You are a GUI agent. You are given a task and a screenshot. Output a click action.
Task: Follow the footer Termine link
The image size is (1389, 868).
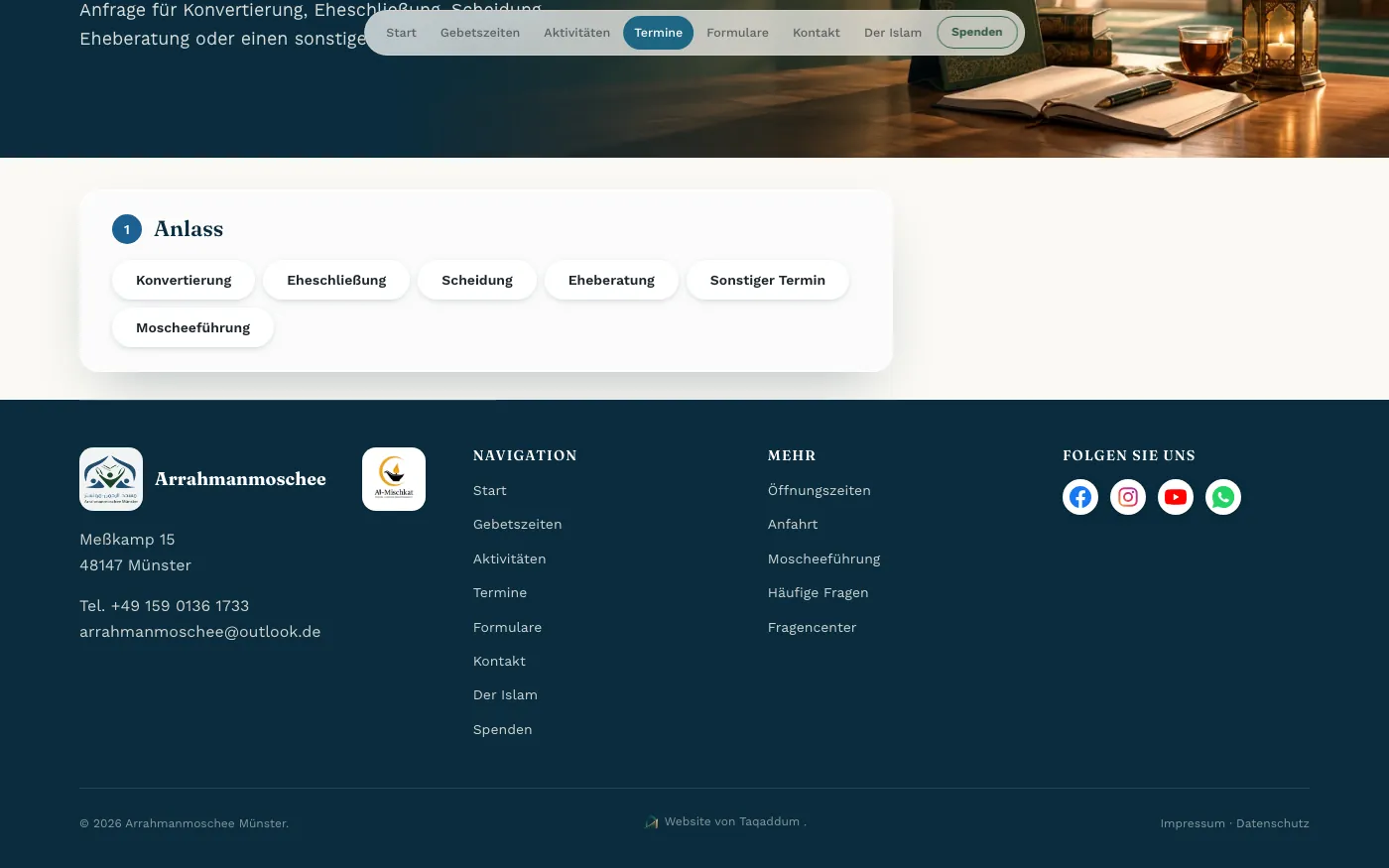(500, 592)
